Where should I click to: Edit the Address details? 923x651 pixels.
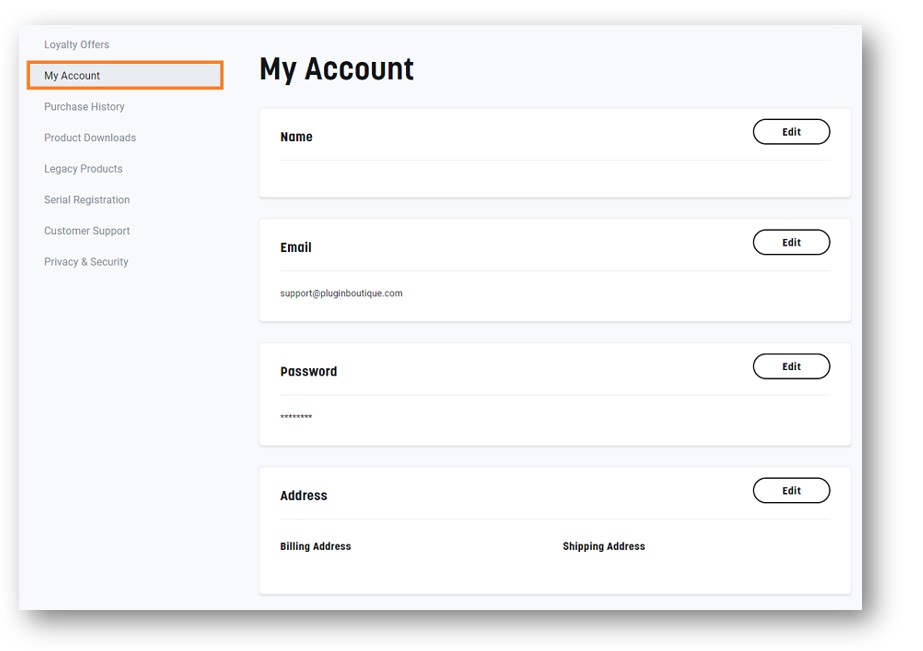791,491
